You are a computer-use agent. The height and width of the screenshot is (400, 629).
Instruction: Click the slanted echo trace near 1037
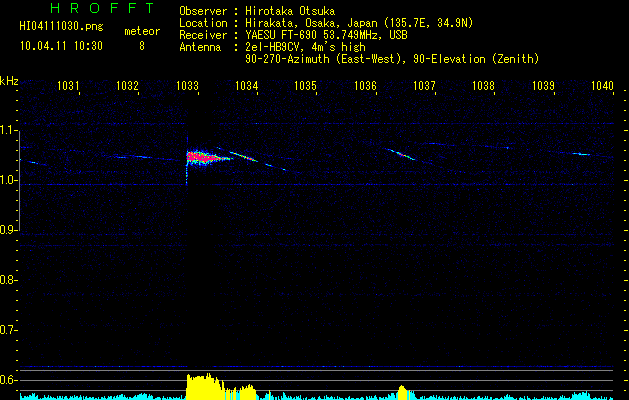[x=401, y=154]
